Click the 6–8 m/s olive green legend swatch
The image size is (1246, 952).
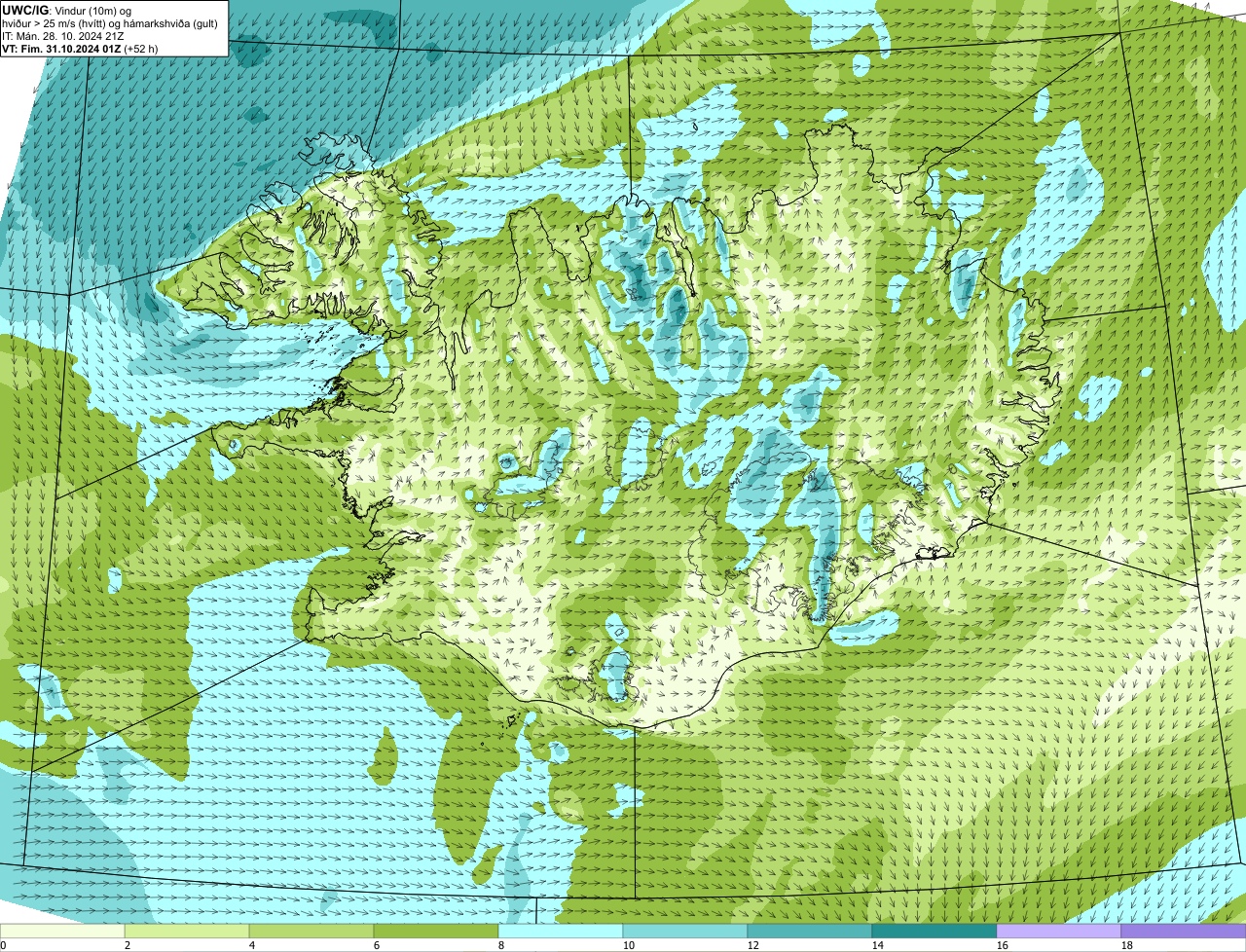(436, 931)
